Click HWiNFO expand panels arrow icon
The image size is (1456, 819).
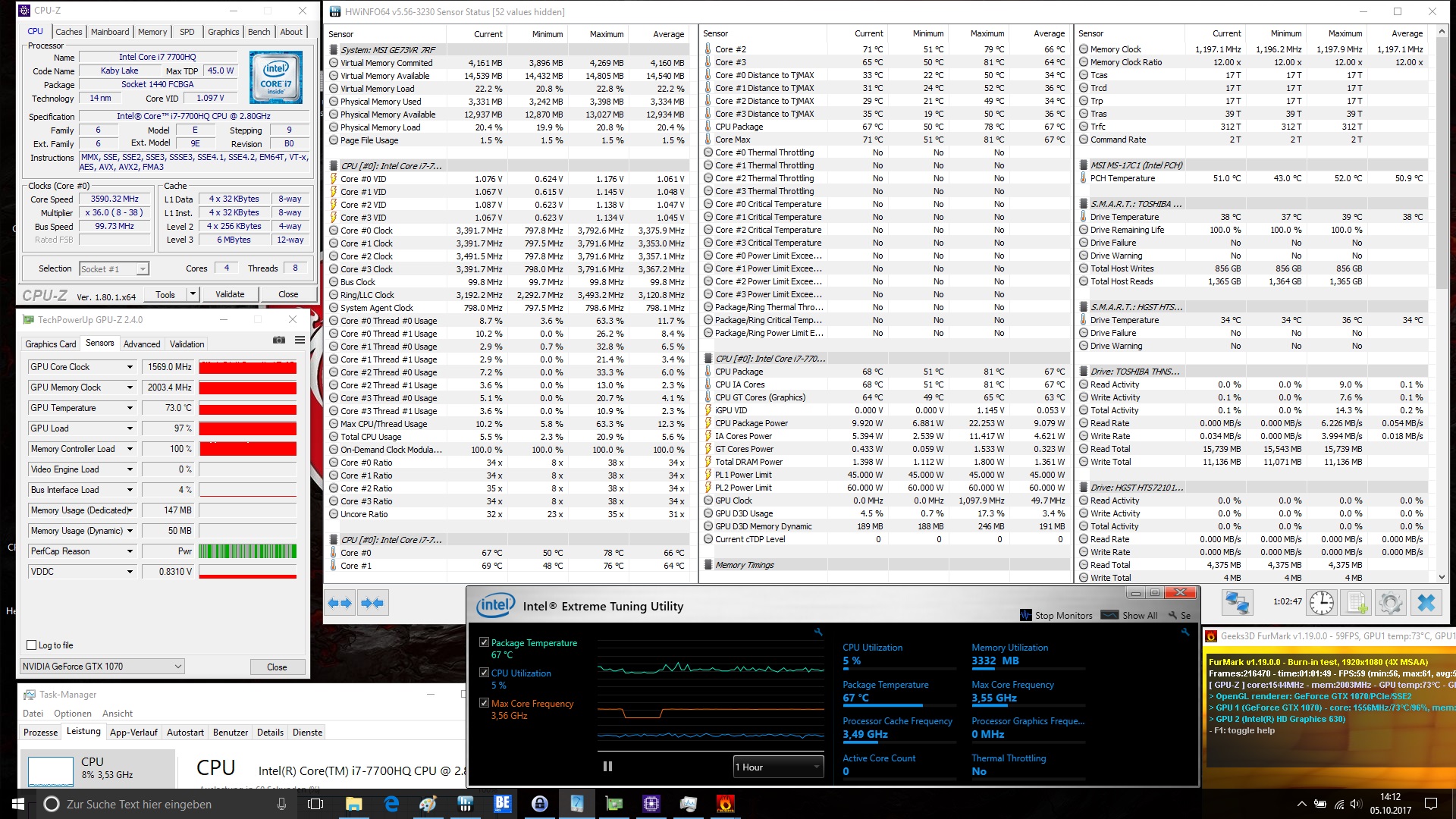tap(340, 603)
